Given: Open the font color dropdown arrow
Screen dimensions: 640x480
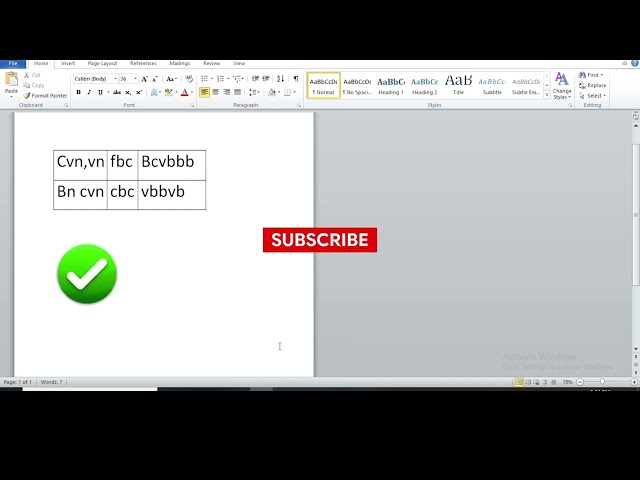Looking at the screenshot, I should click(192, 92).
